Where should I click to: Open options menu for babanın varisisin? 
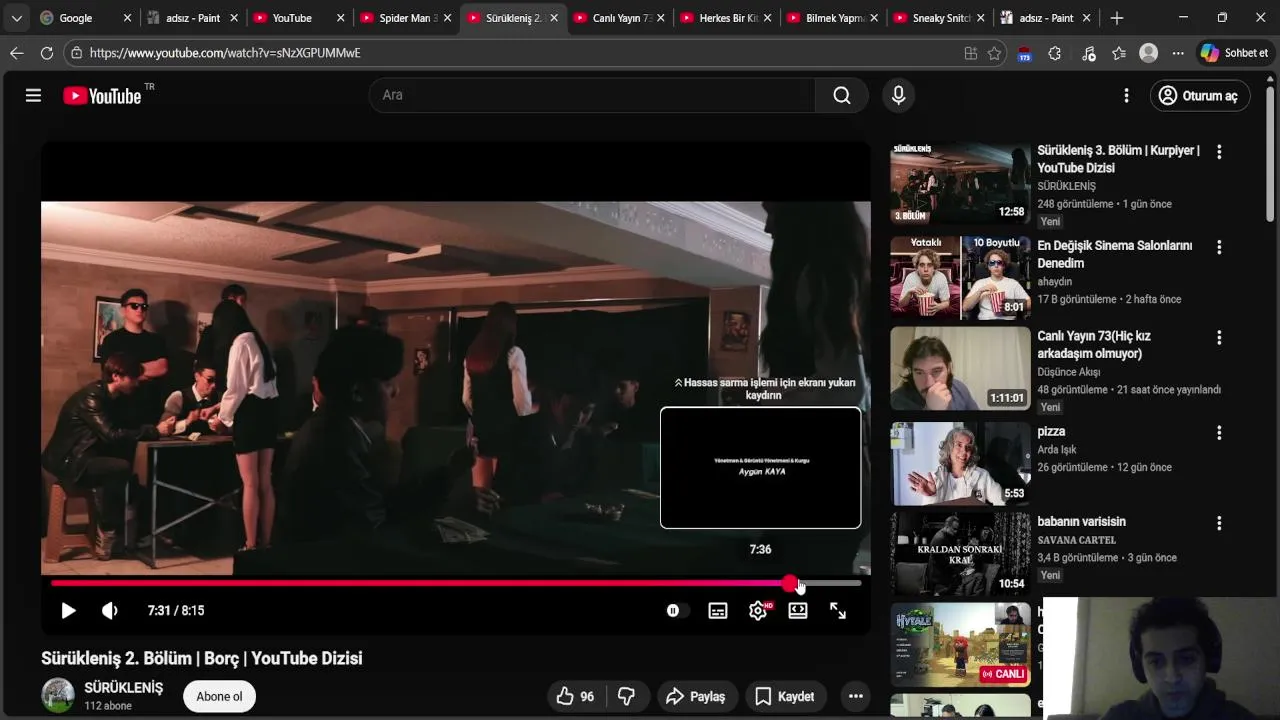1219,523
